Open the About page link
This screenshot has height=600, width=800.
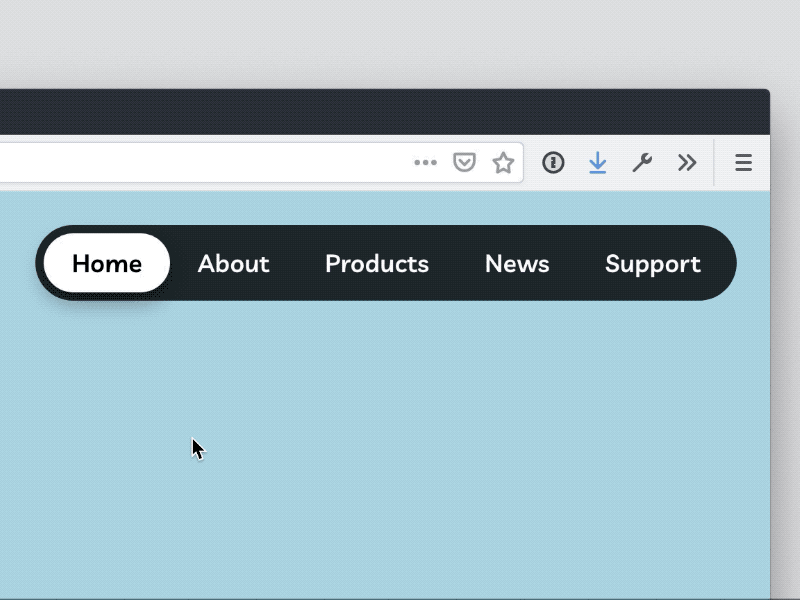coord(233,263)
